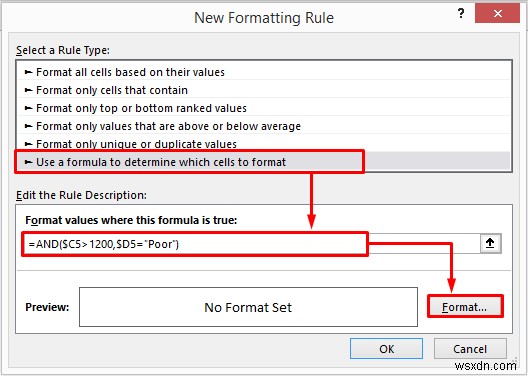Open the dialog Help question mark
This screenshot has height=376, width=528.
(x=461, y=13)
